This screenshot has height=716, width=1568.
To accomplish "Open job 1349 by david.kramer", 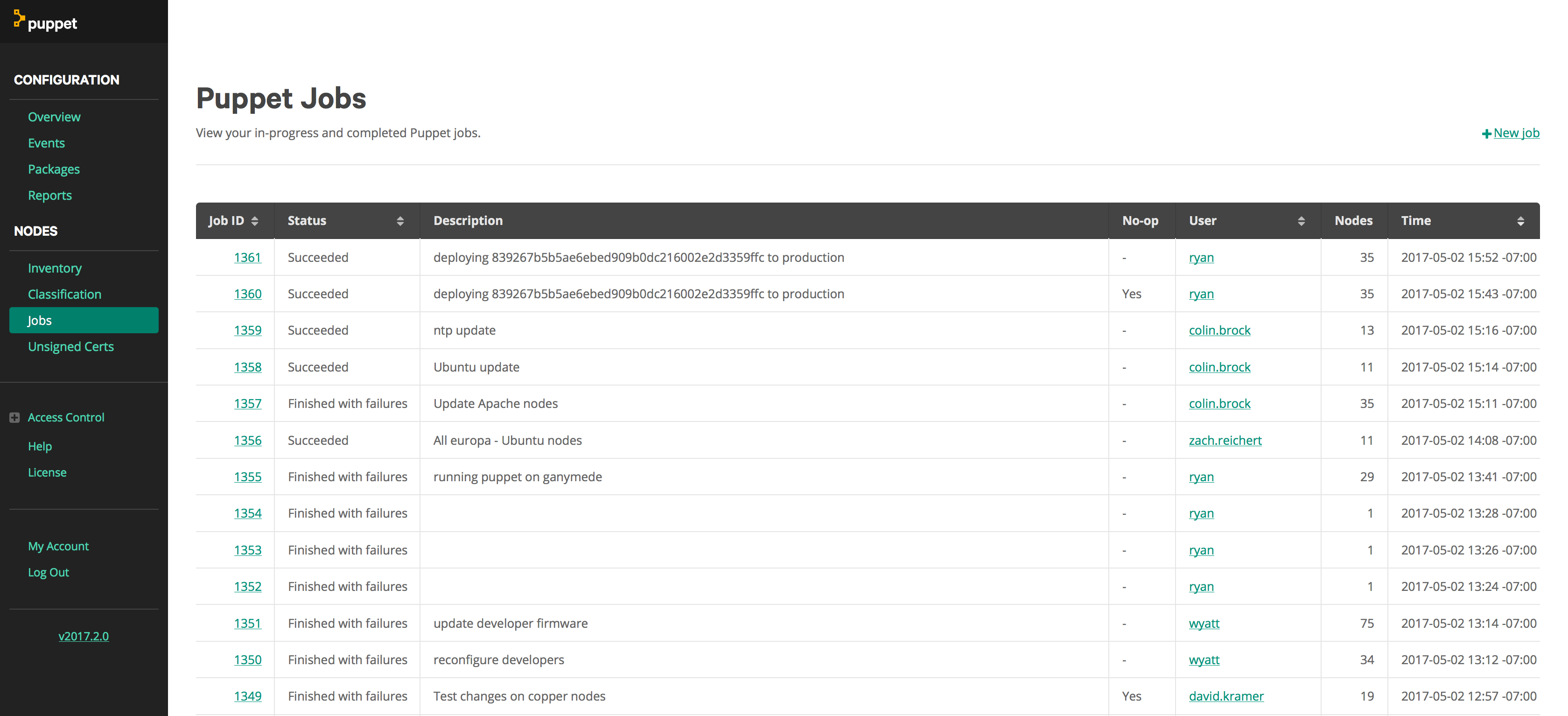I will point(247,696).
